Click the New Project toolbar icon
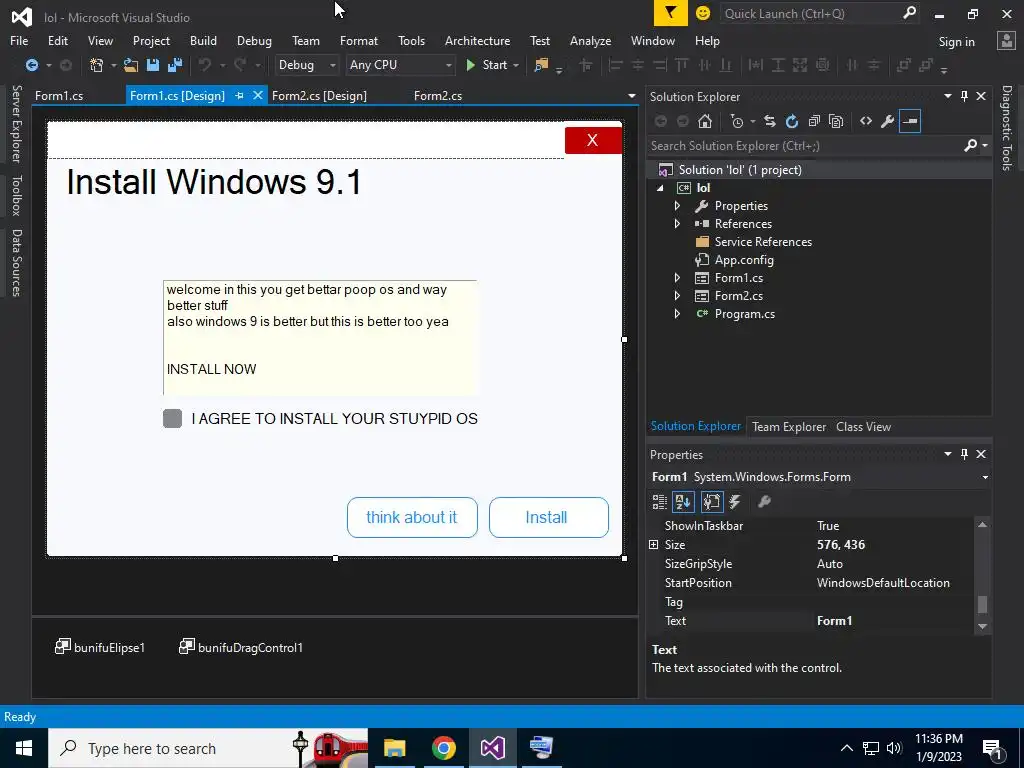The height and width of the screenshot is (768, 1024). point(97,65)
